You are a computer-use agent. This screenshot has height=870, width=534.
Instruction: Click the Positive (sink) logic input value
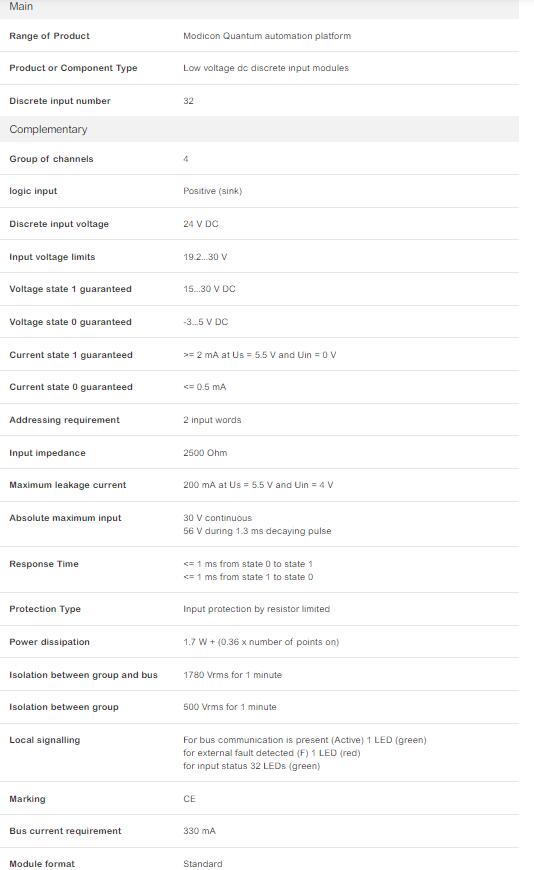[213, 191]
